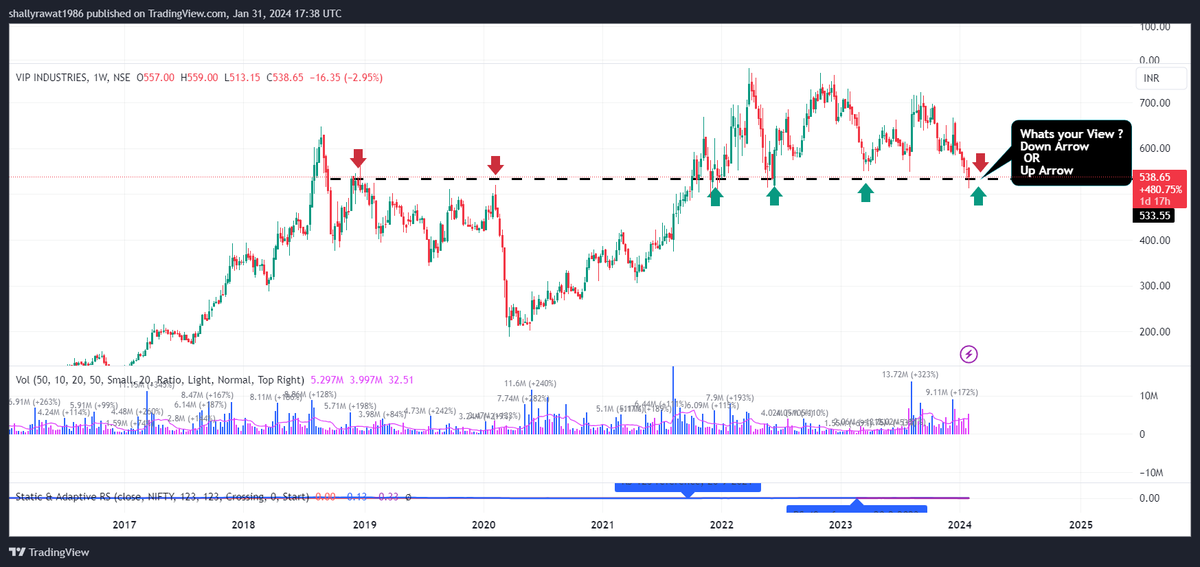Click the 2019 time axis label
The width and height of the screenshot is (1200, 567).
tap(364, 524)
